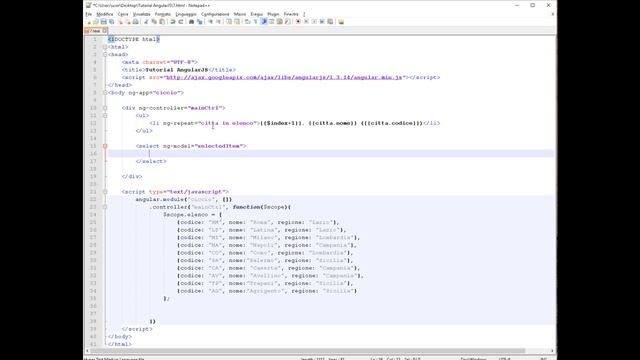
Task: Toggle the highlighted Indent Guide button
Action: tap(263, 22)
